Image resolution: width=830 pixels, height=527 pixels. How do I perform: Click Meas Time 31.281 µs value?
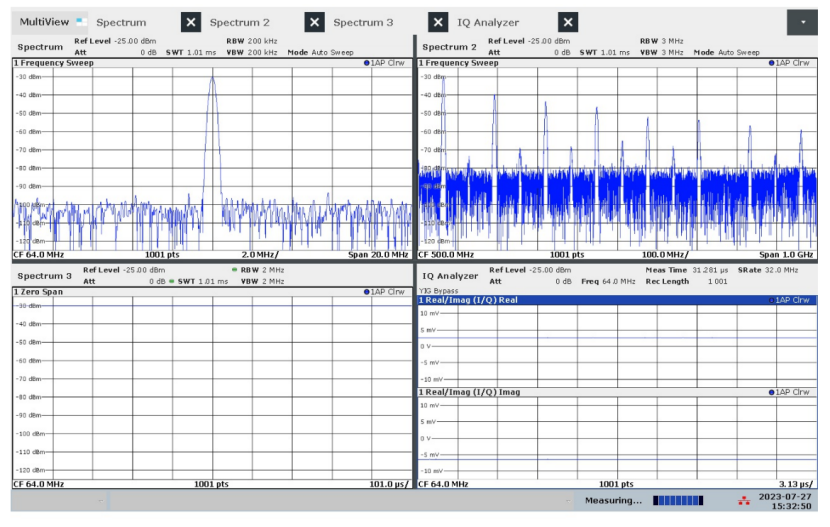tap(687, 270)
